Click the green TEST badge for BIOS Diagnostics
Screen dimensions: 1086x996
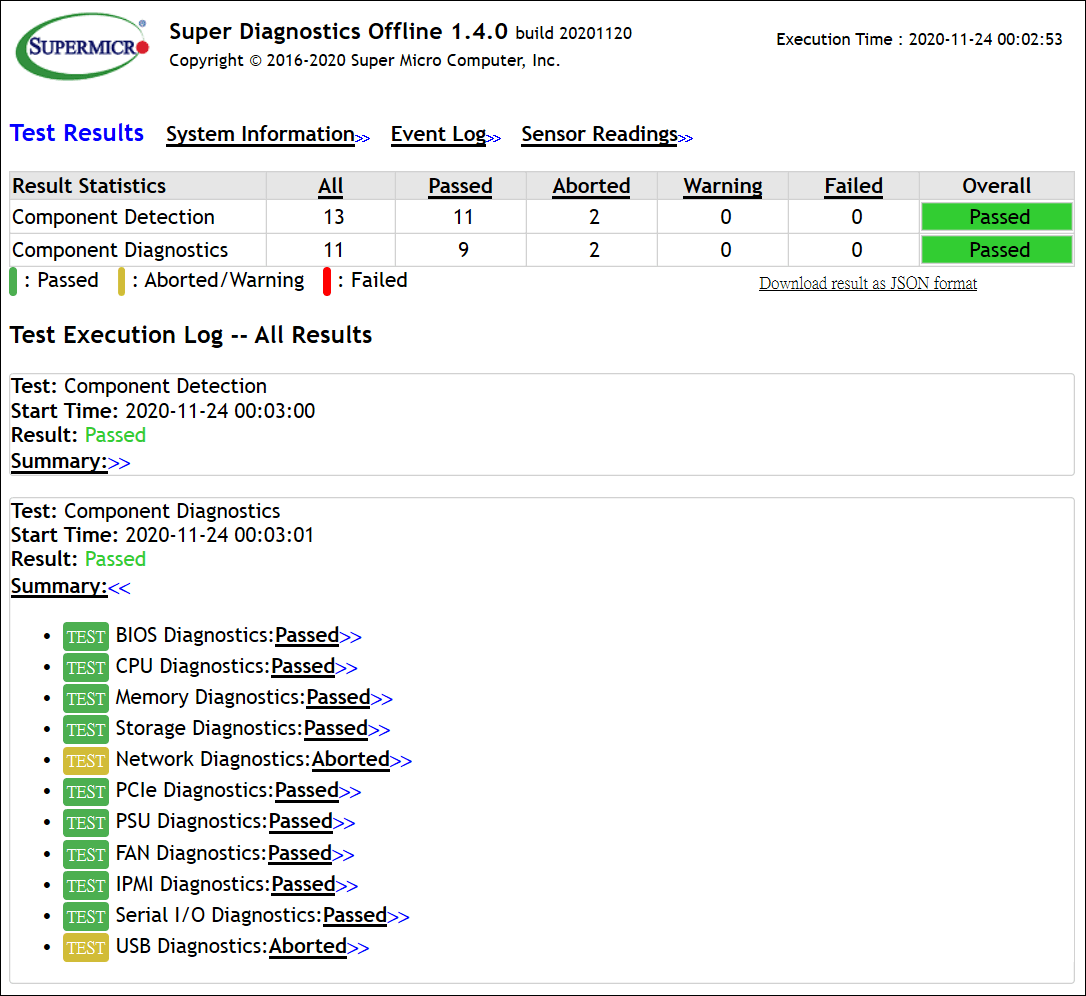click(x=85, y=636)
